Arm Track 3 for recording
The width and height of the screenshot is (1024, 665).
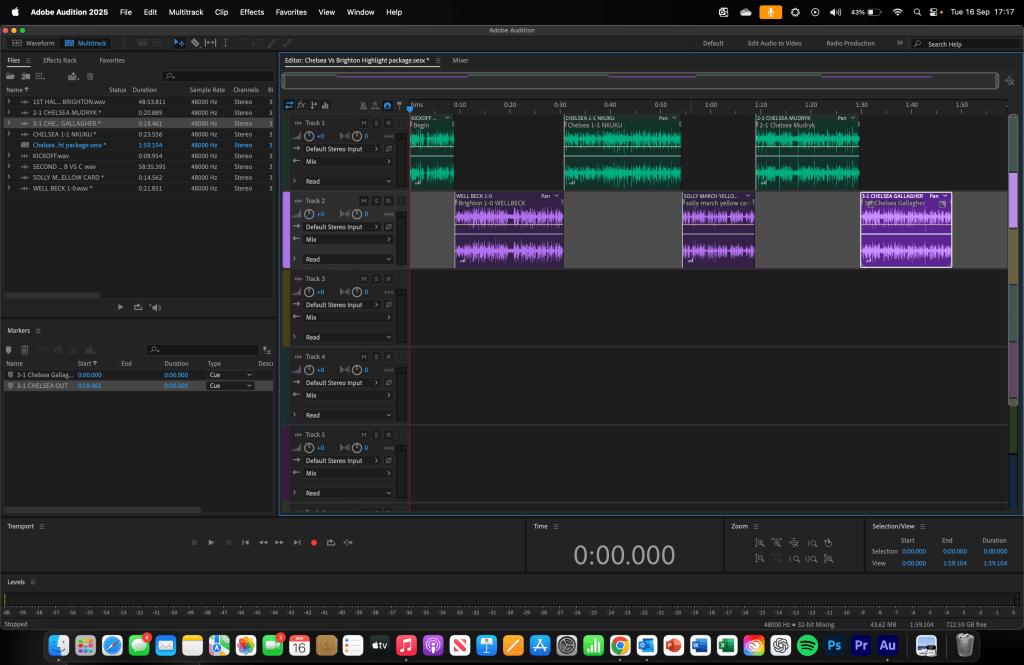click(388, 279)
